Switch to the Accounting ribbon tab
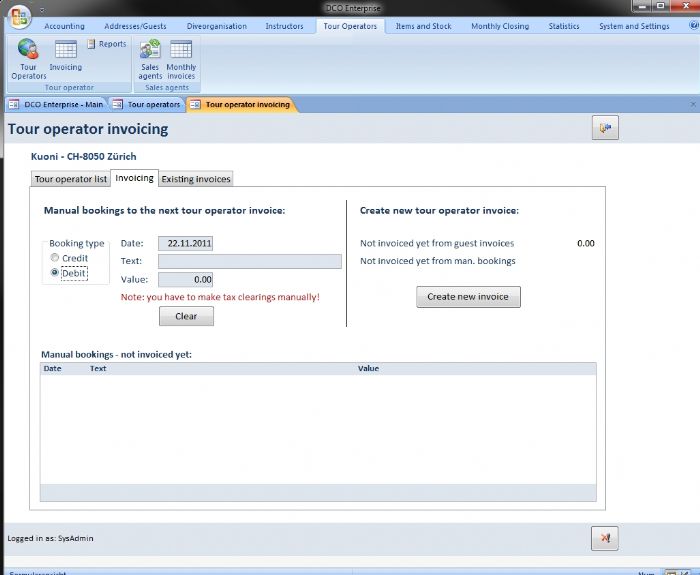700x575 pixels. tap(65, 26)
